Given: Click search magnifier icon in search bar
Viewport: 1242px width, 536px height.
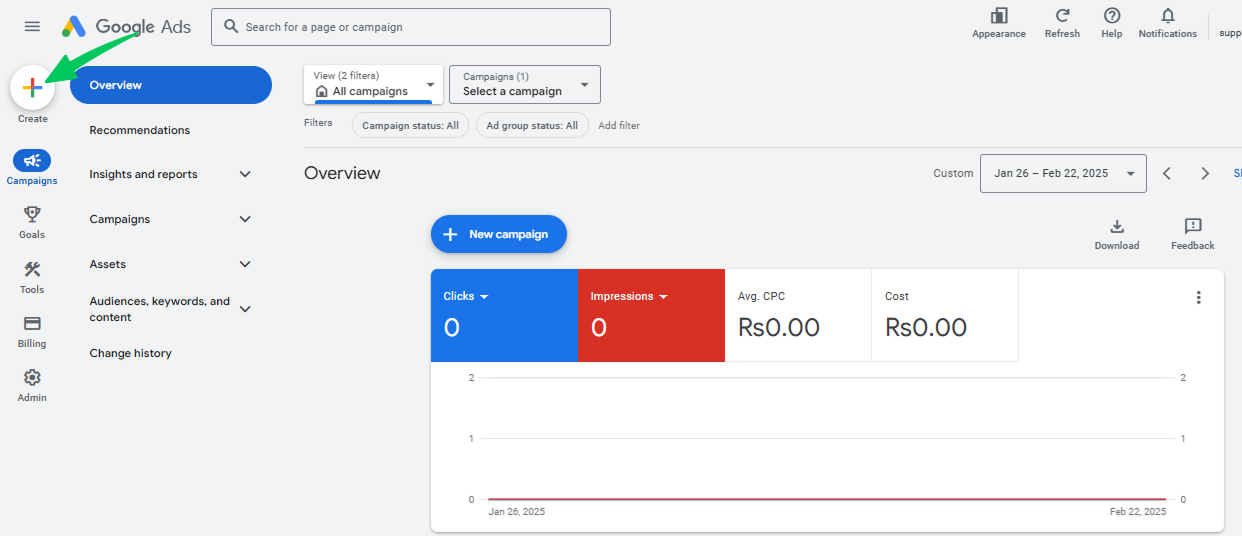Looking at the screenshot, I should pyautogui.click(x=231, y=27).
